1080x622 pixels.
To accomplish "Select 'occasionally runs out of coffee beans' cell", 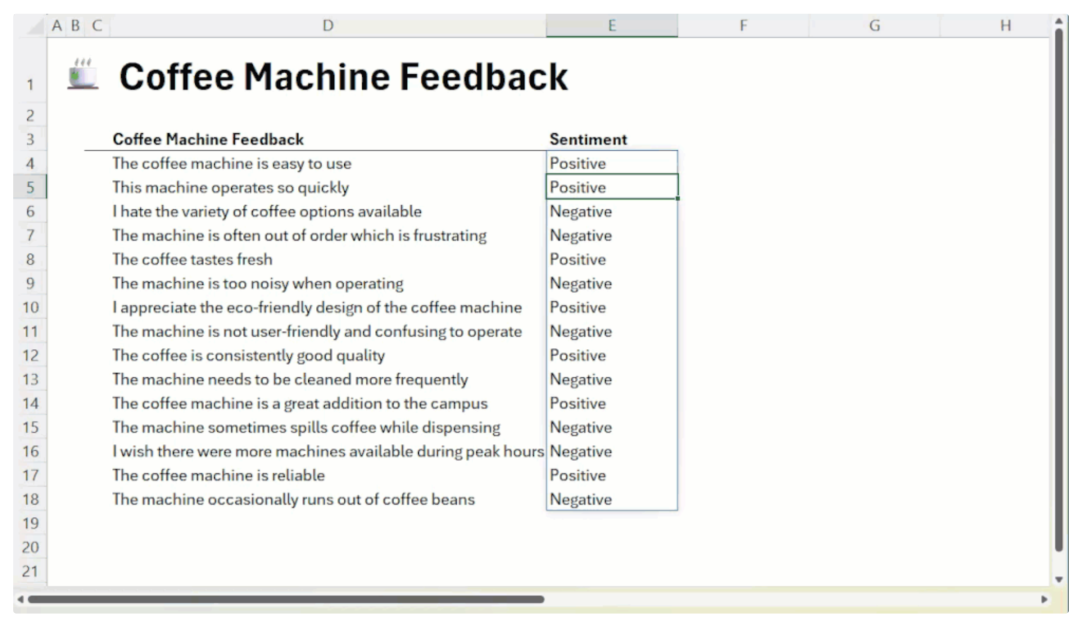I will tap(328, 499).
